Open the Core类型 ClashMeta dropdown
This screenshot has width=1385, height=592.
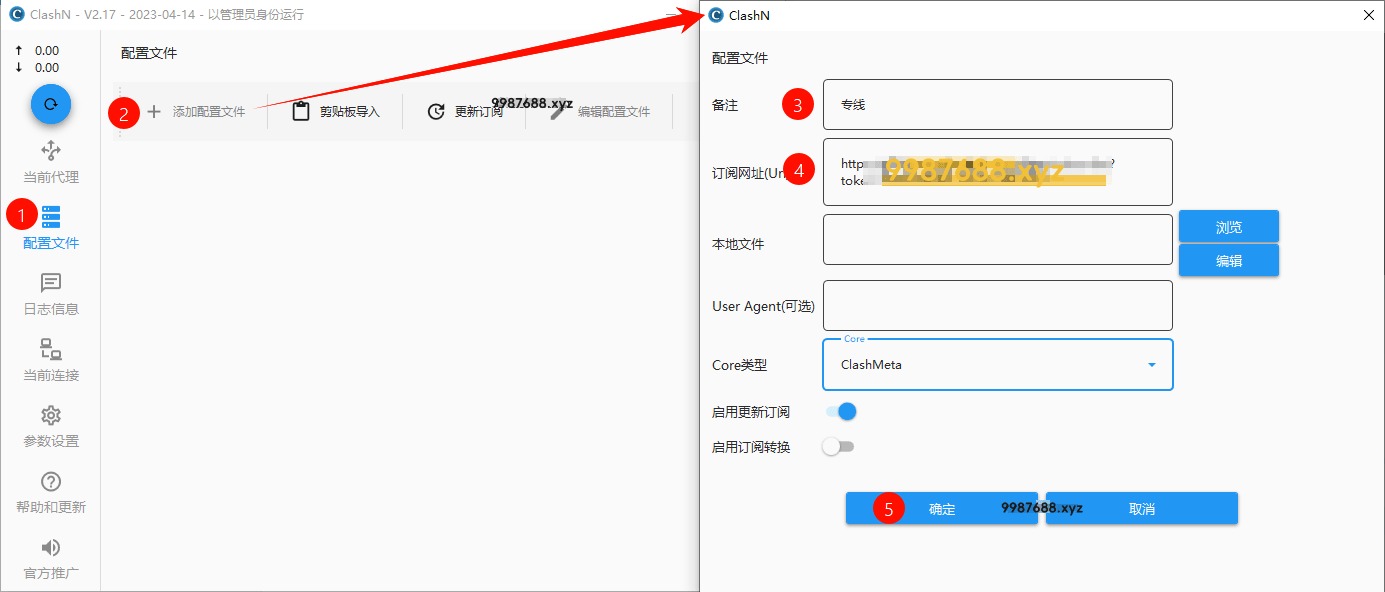[x=998, y=364]
